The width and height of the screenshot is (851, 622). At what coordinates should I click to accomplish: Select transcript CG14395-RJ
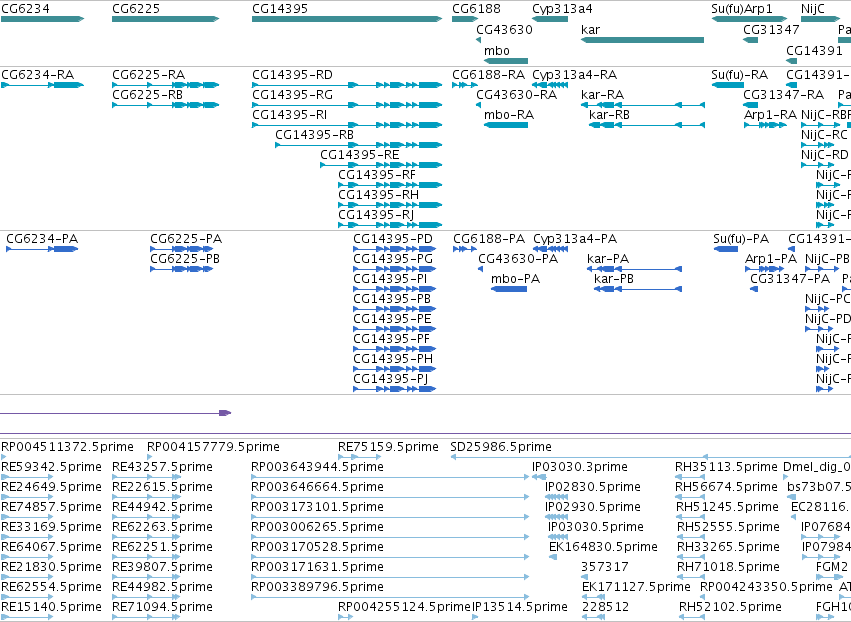376,215
